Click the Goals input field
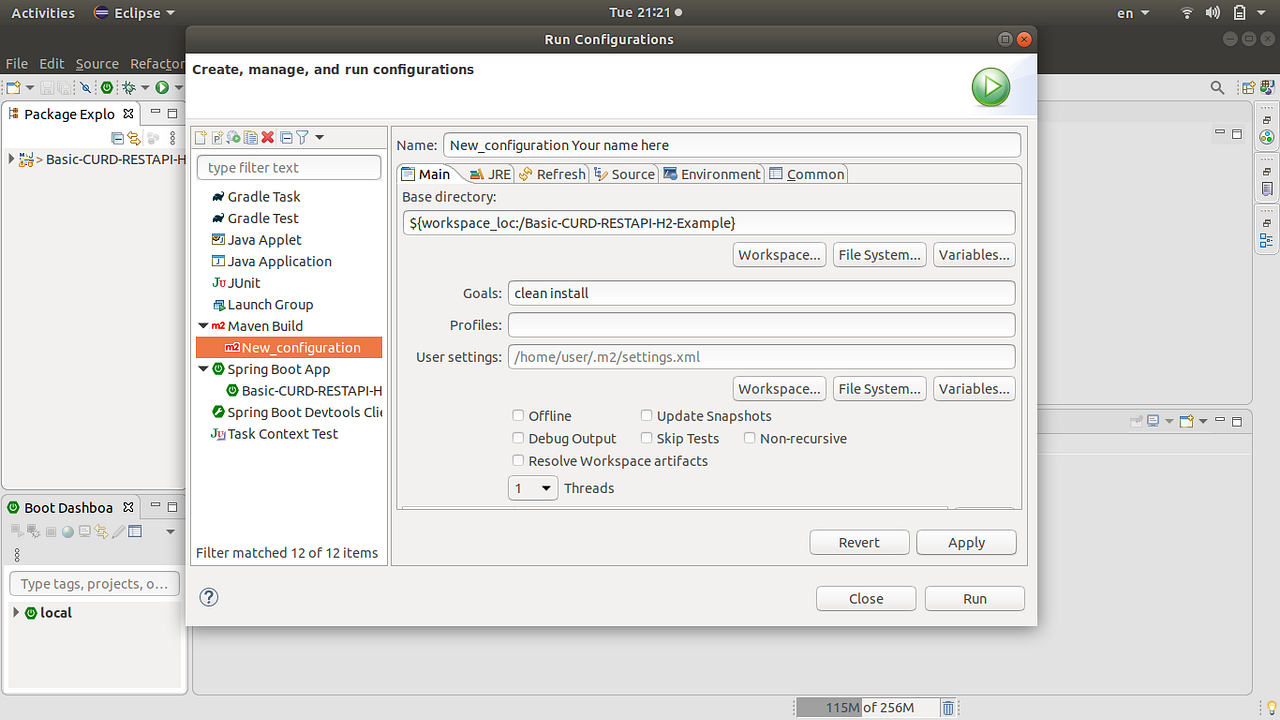This screenshot has height=720, width=1280. [762, 293]
